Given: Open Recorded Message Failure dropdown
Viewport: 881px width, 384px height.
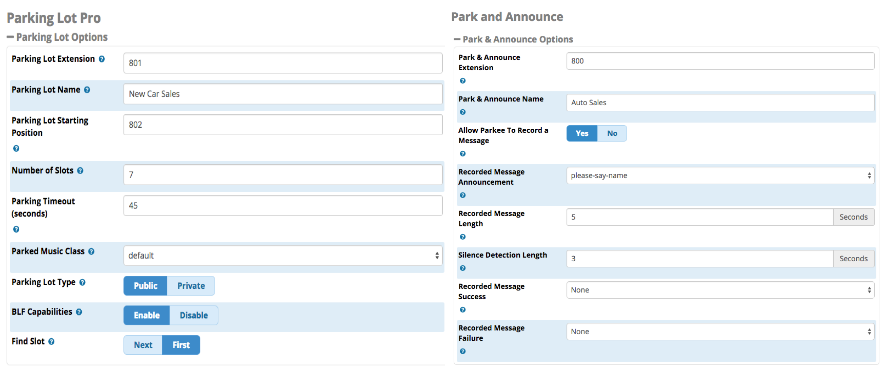Looking at the screenshot, I should (720, 332).
